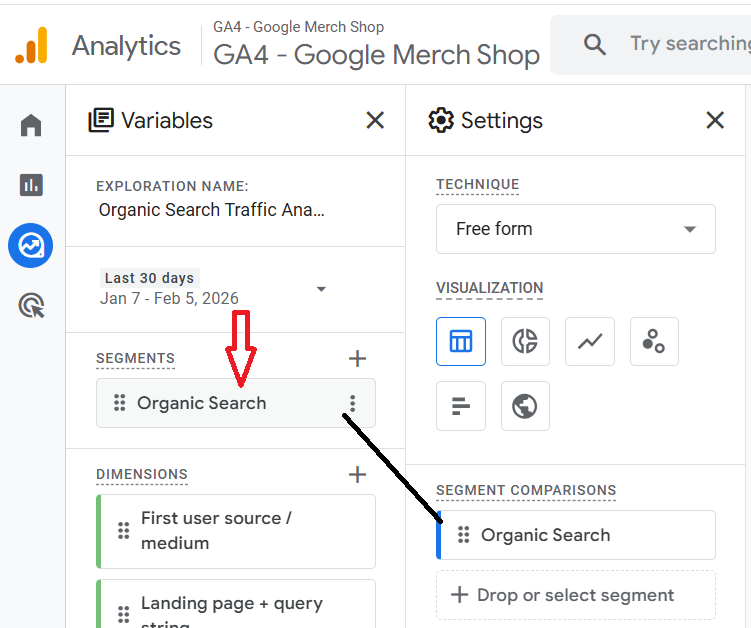This screenshot has width=751, height=628.
Task: Select the Scatter plot visualization
Action: coord(654,342)
